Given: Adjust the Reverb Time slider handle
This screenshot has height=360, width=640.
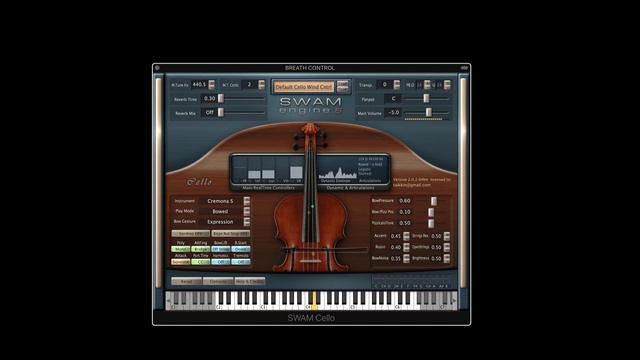Looking at the screenshot, I should 221,98.
